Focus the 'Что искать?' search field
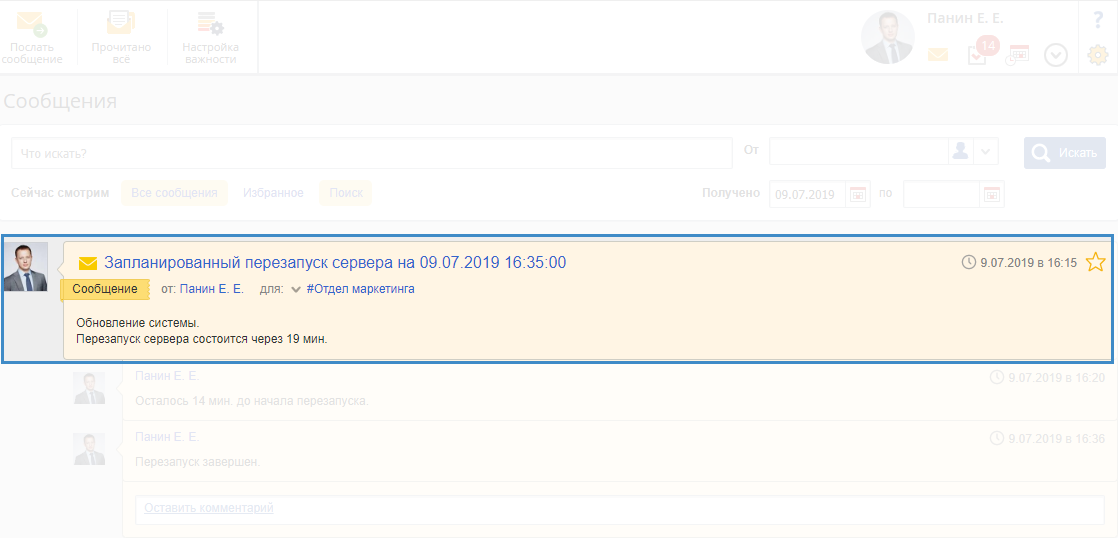Image resolution: width=1118 pixels, height=538 pixels. (371, 153)
